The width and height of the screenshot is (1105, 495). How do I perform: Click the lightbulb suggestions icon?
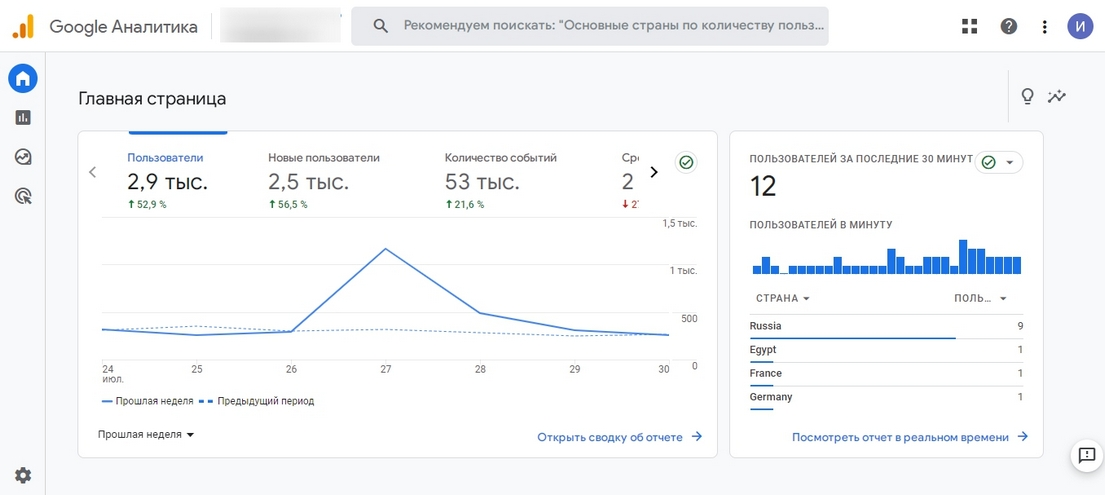tap(1026, 96)
